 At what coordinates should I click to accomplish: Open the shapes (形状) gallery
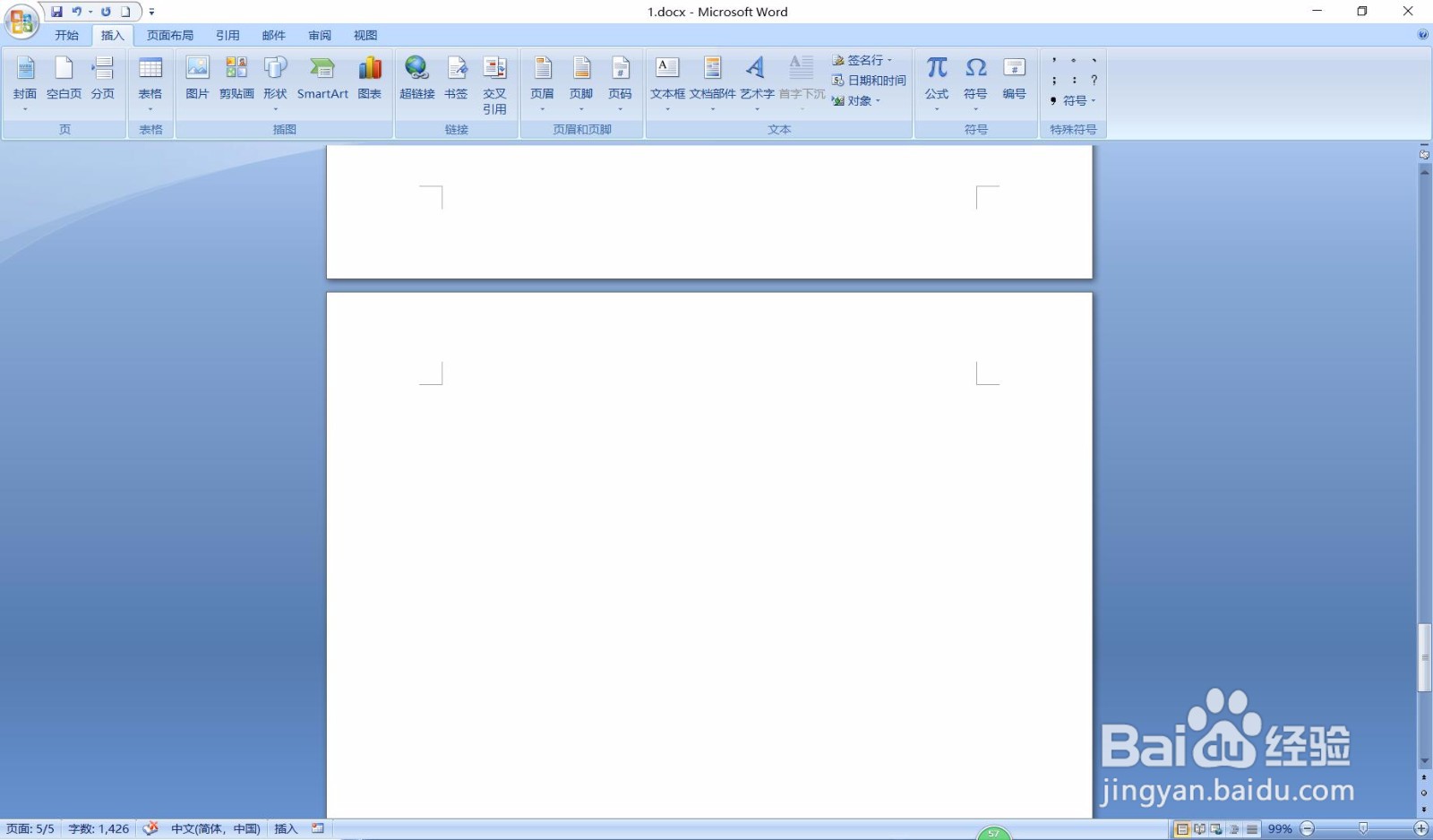tap(275, 82)
